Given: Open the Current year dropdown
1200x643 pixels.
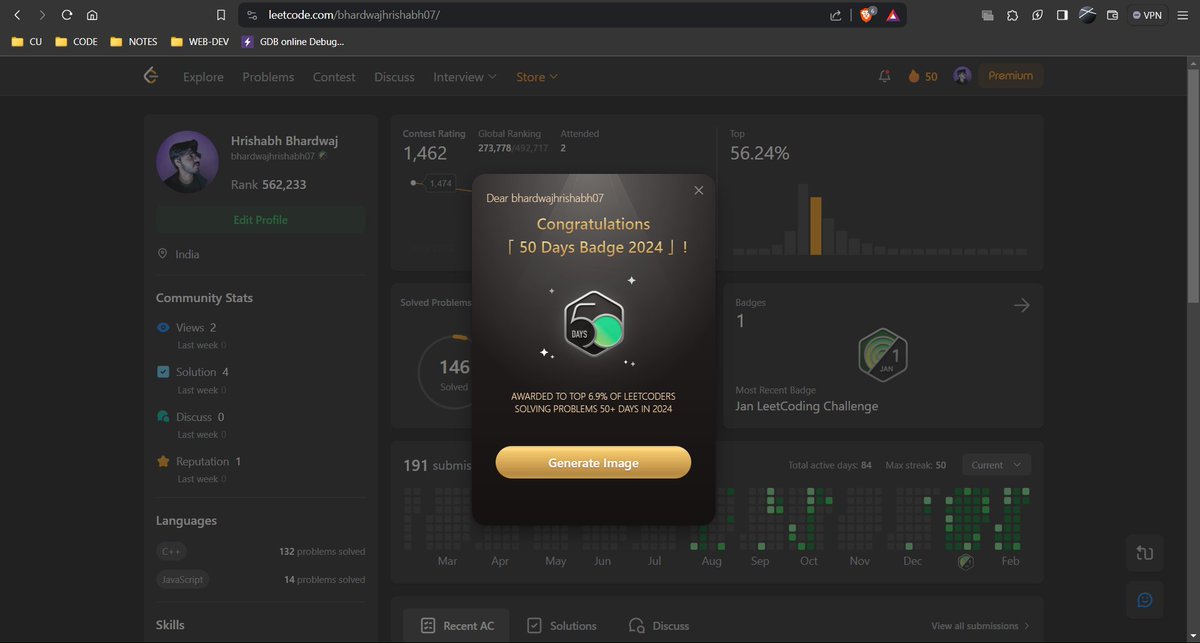Looking at the screenshot, I should tap(996, 465).
